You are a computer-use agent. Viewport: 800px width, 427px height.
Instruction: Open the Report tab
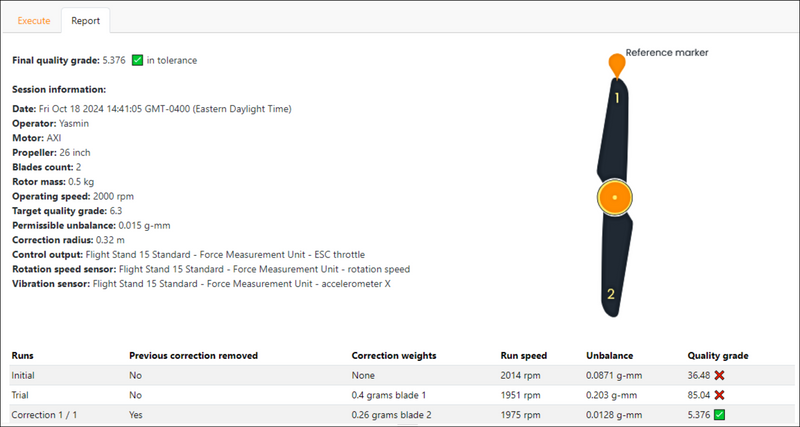(85, 20)
